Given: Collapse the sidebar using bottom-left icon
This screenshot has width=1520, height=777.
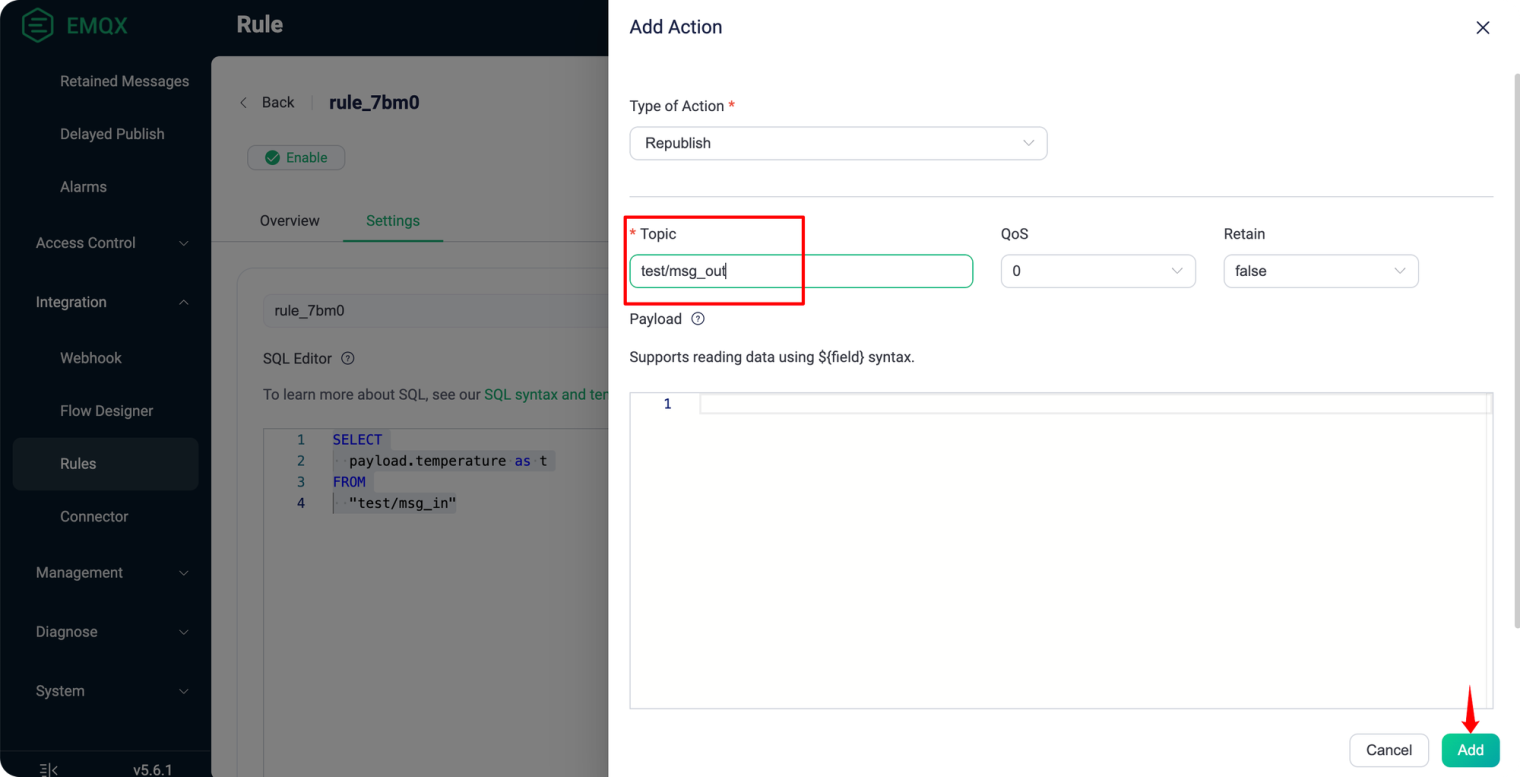Looking at the screenshot, I should coord(47,768).
